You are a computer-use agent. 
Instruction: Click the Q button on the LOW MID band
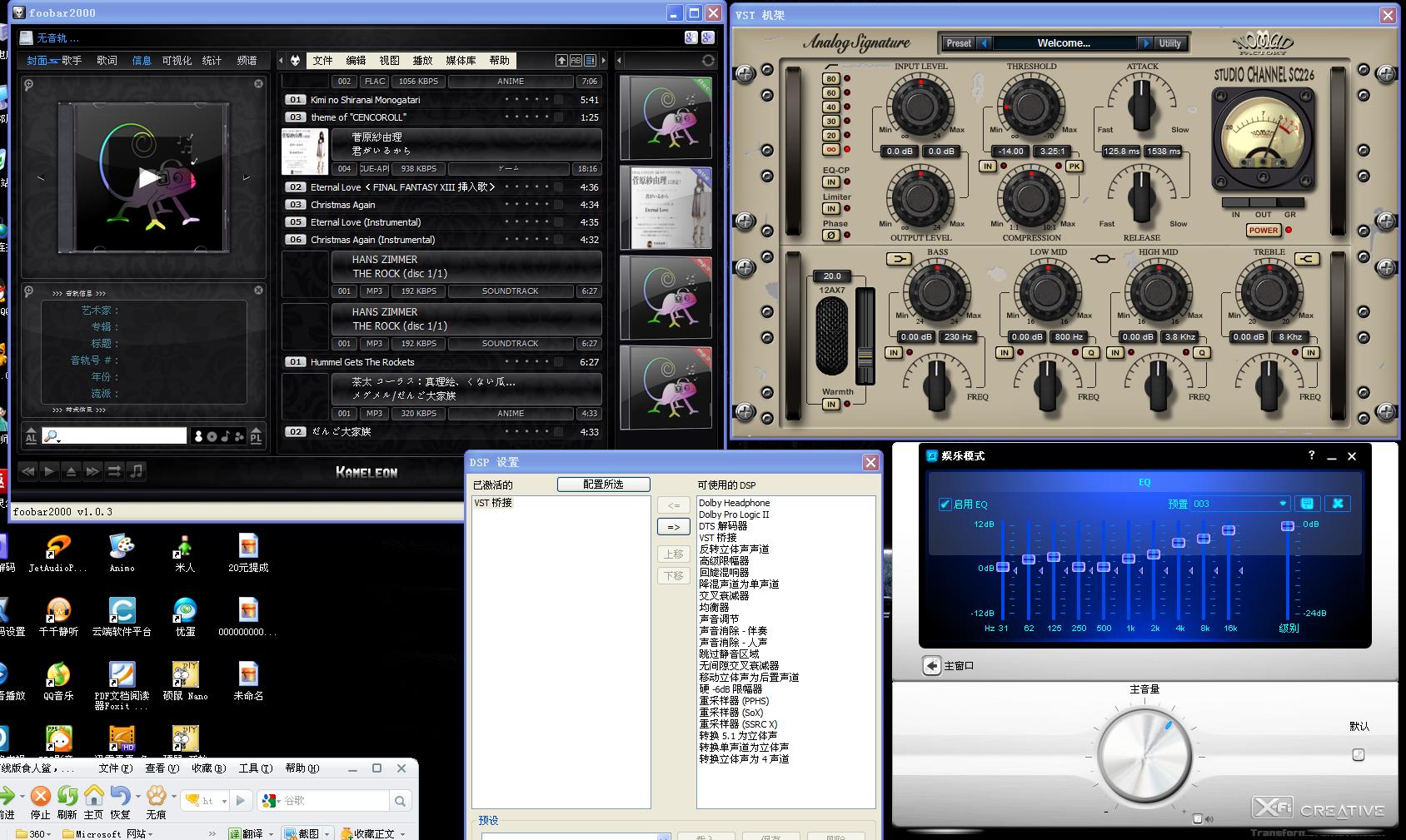[x=1091, y=352]
